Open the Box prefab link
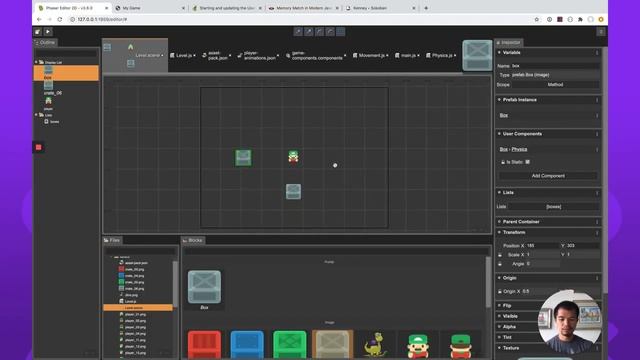 [504, 116]
